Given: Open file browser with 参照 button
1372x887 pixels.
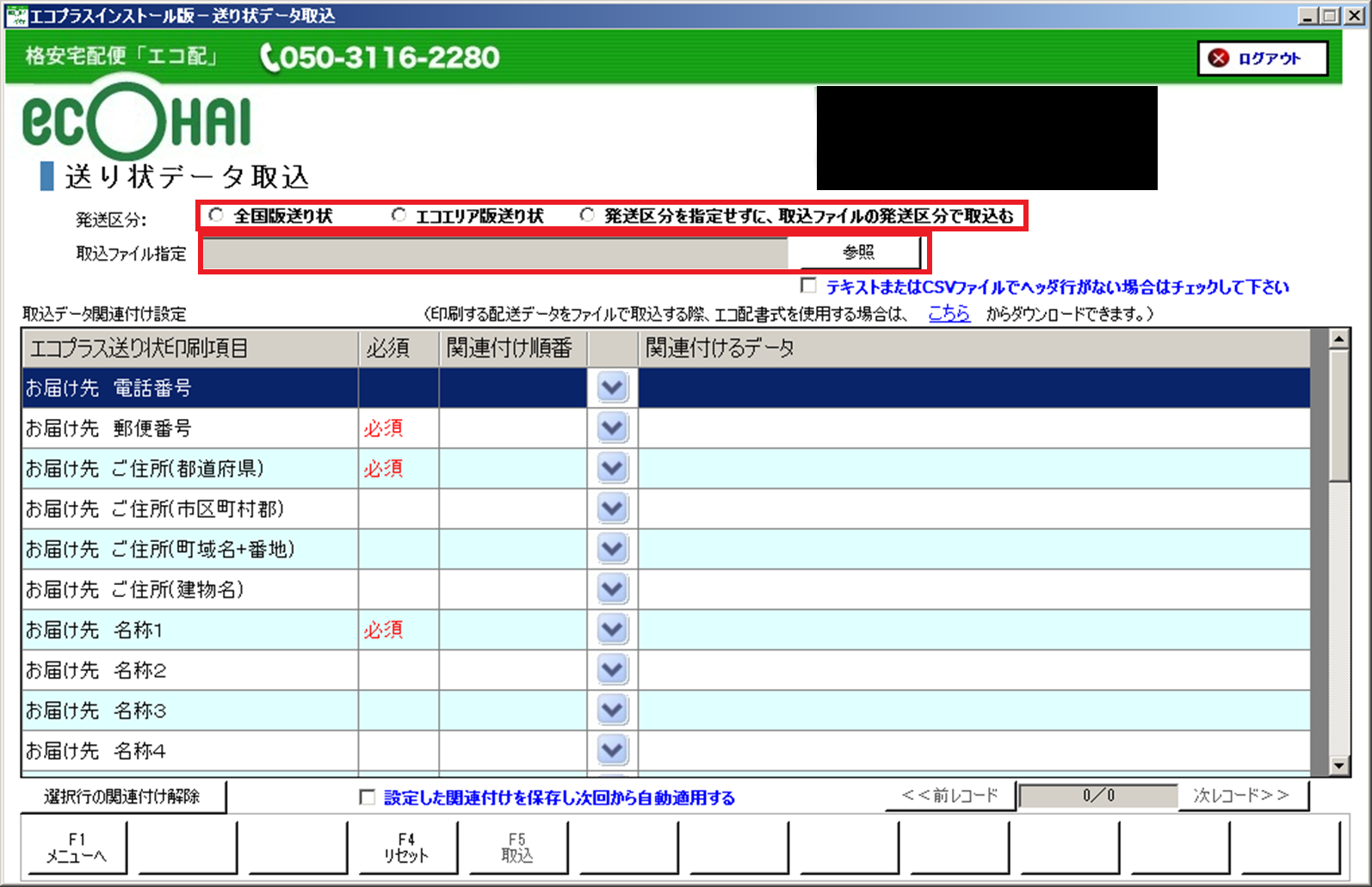Looking at the screenshot, I should (x=857, y=252).
